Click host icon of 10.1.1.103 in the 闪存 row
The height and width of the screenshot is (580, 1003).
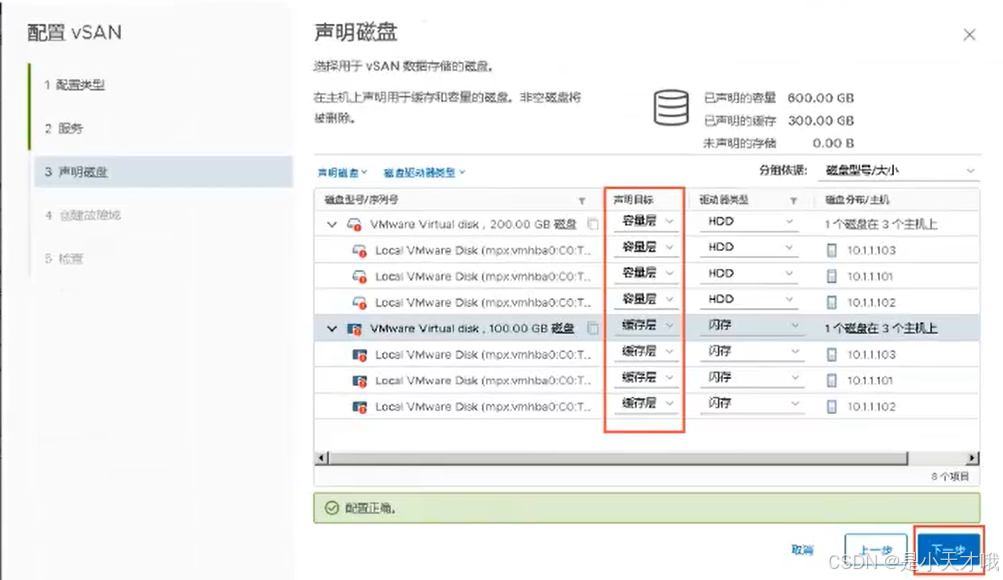(x=832, y=354)
